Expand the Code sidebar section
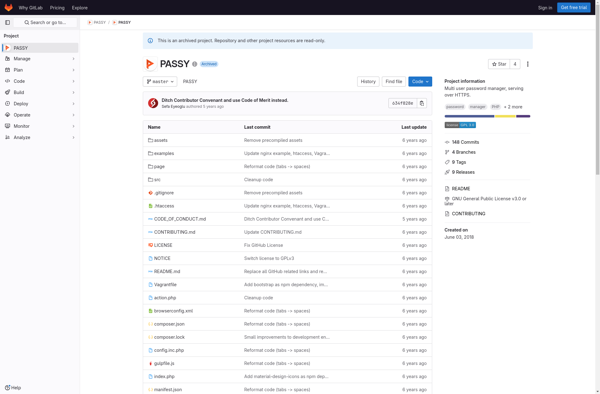 click(x=39, y=81)
